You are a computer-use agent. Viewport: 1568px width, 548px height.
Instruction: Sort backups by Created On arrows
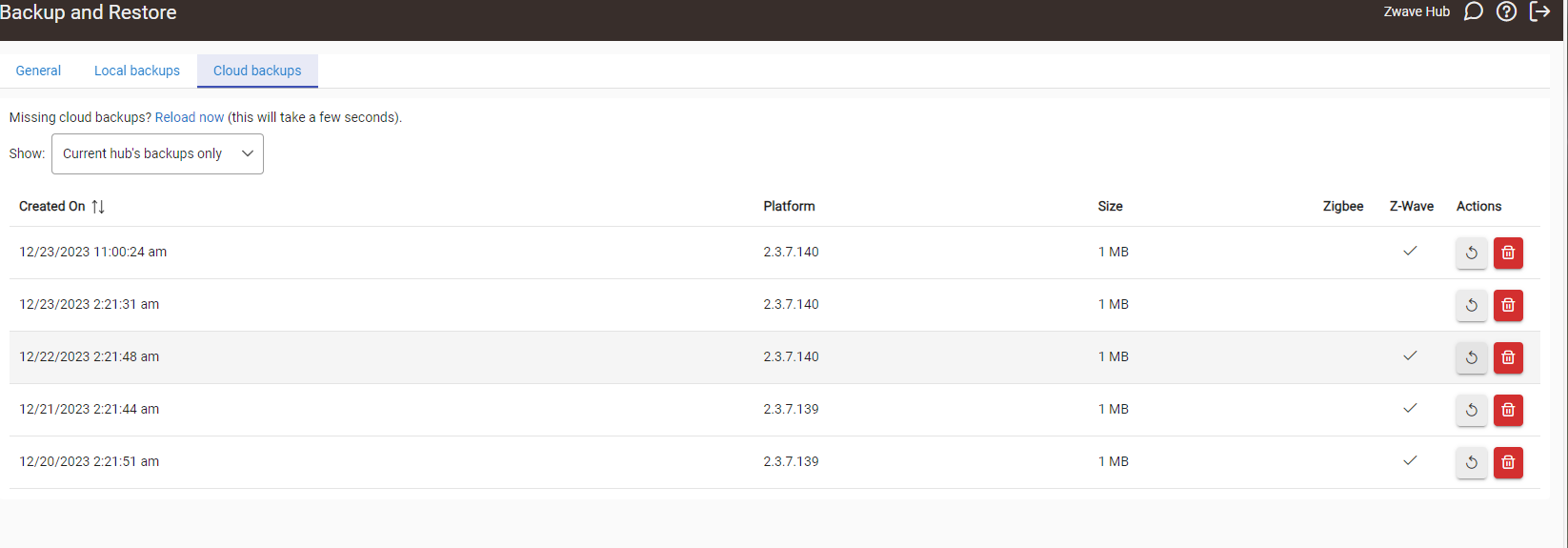click(x=98, y=207)
